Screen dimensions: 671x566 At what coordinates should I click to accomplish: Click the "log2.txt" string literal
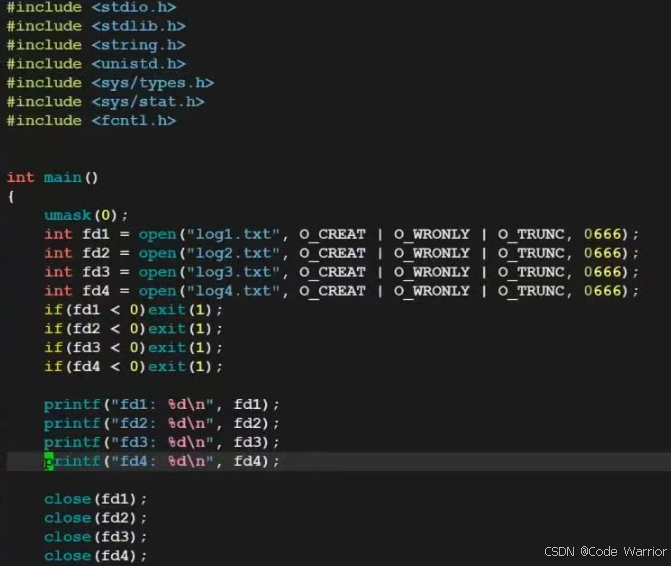coord(233,253)
